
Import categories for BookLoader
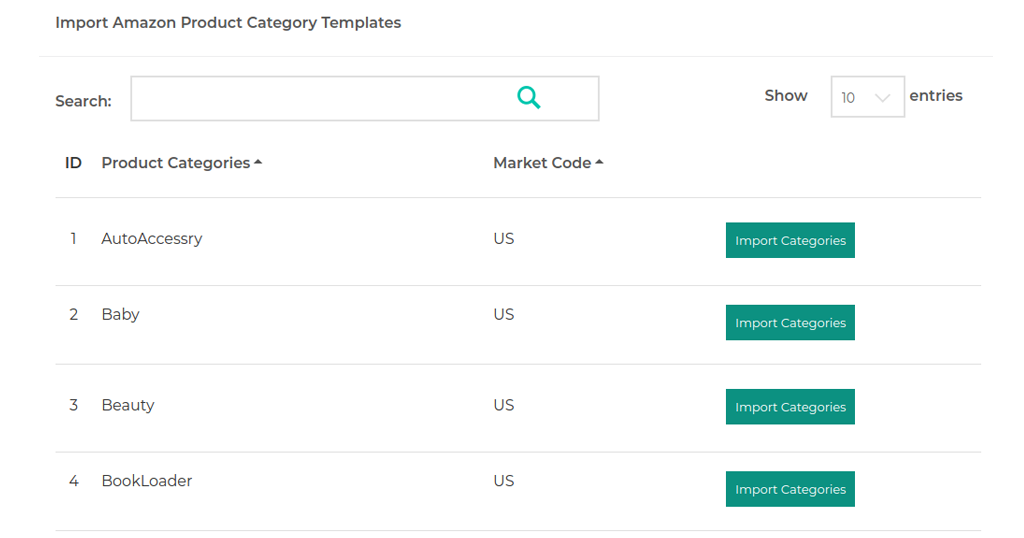790,489
